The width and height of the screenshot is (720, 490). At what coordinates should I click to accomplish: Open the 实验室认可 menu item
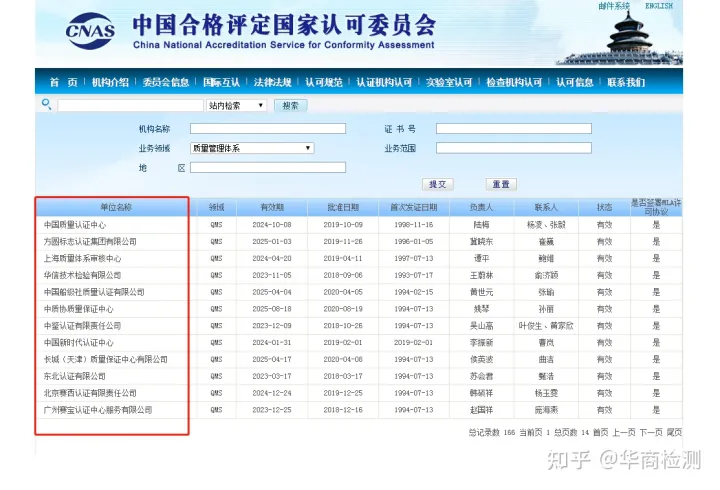point(449,82)
